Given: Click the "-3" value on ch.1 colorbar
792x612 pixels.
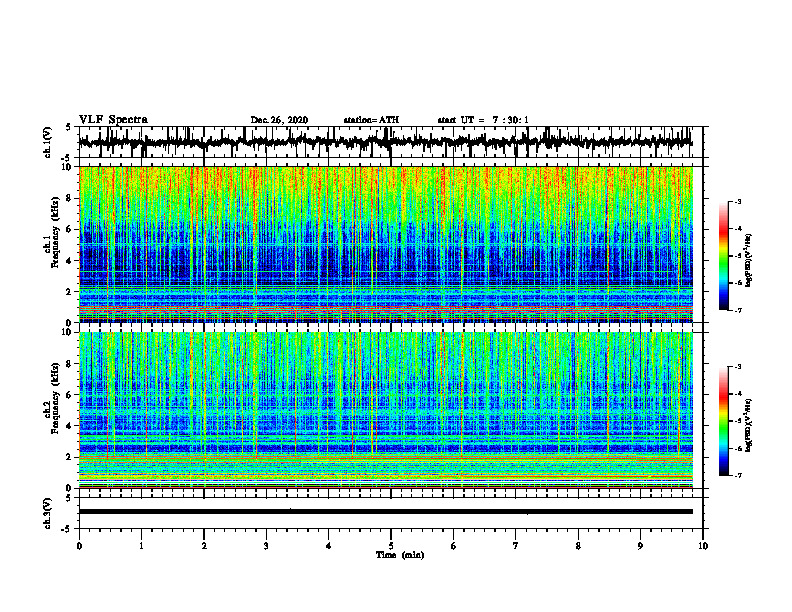Looking at the screenshot, I should 738,201.
